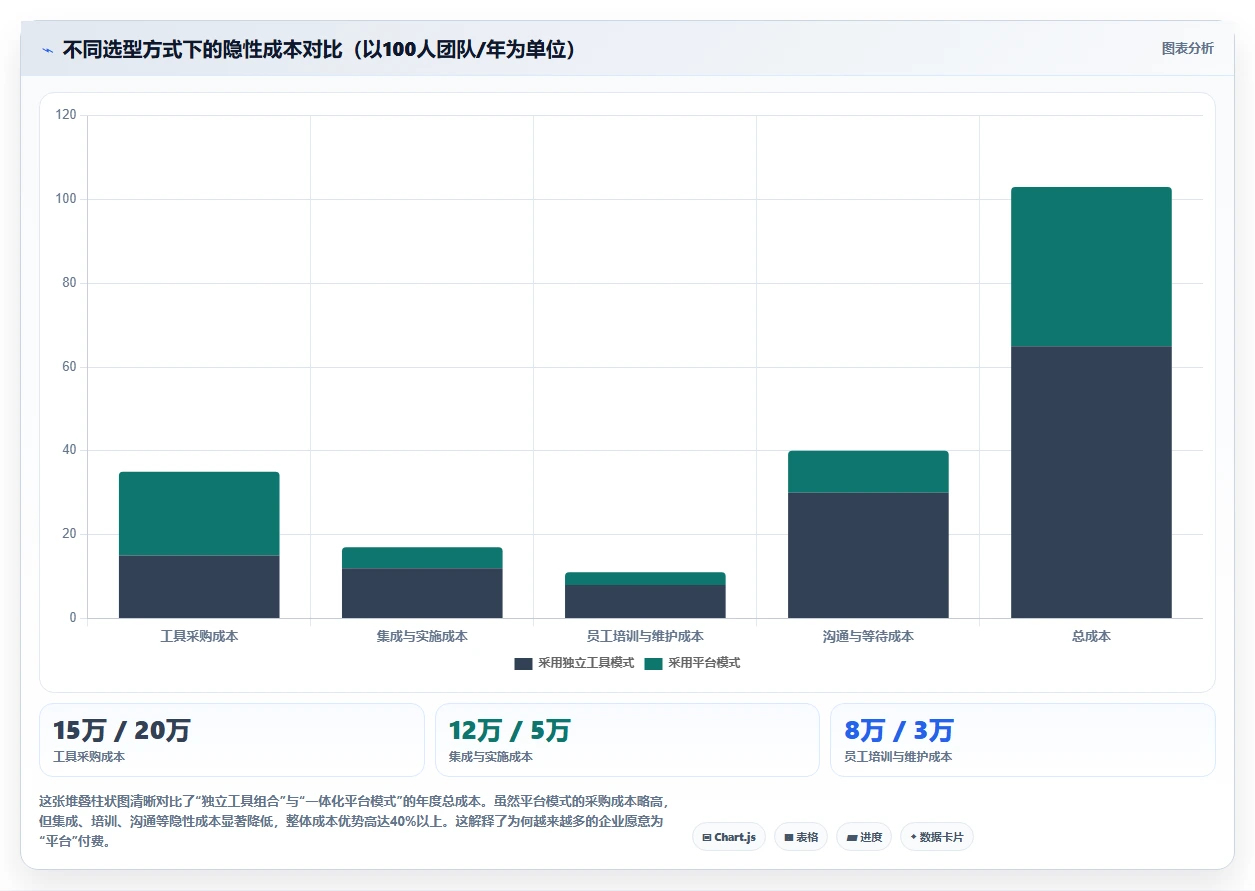
Task: Open the 15万 / 20万 data card
Action: tap(232, 740)
